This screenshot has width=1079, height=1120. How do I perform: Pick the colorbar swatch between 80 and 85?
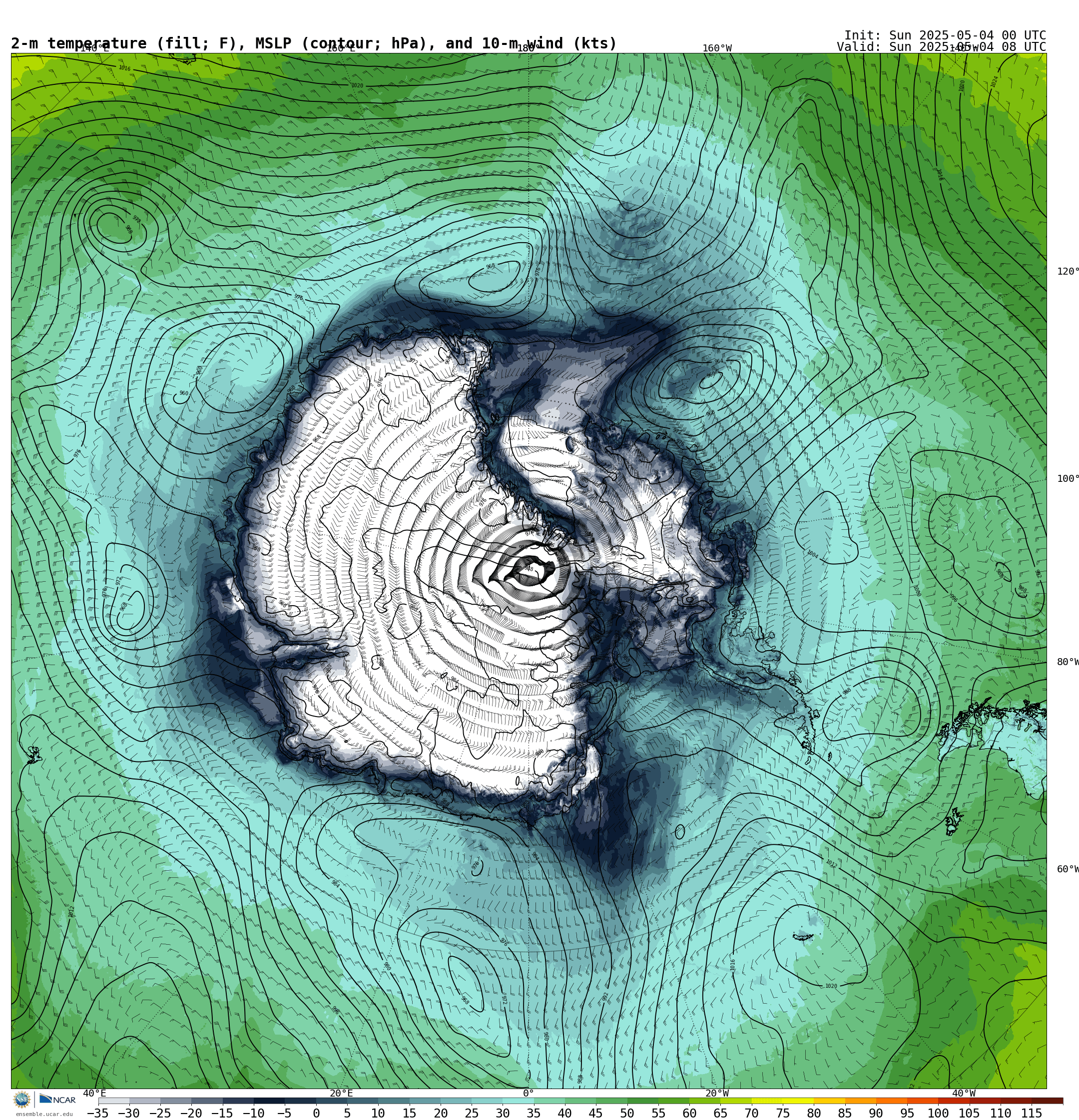coord(829,1101)
